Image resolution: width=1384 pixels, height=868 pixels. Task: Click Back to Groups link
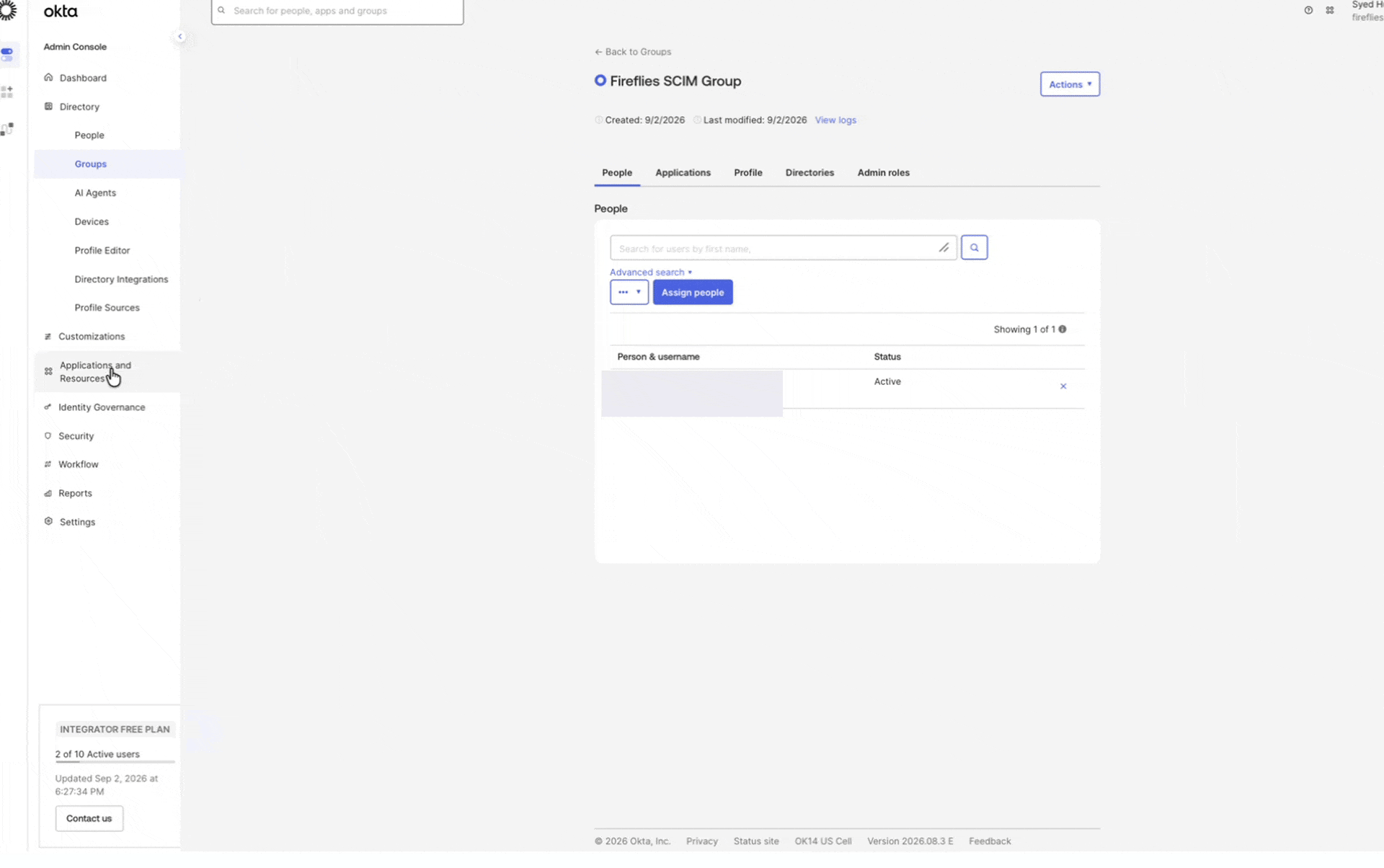pos(633,52)
